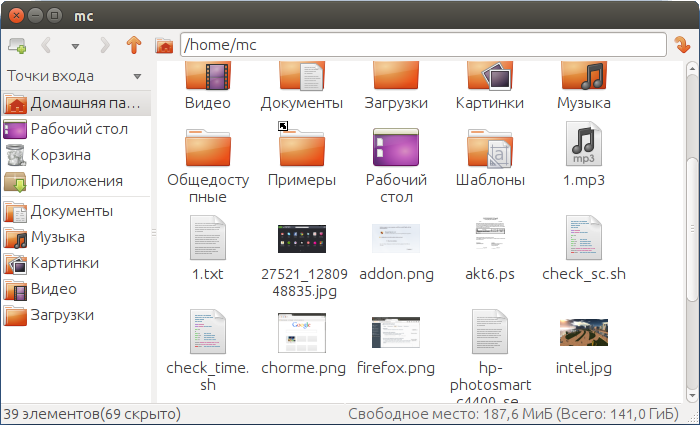The image size is (700, 425).
Task: Select the addon.png thumbnail
Action: tap(396, 238)
